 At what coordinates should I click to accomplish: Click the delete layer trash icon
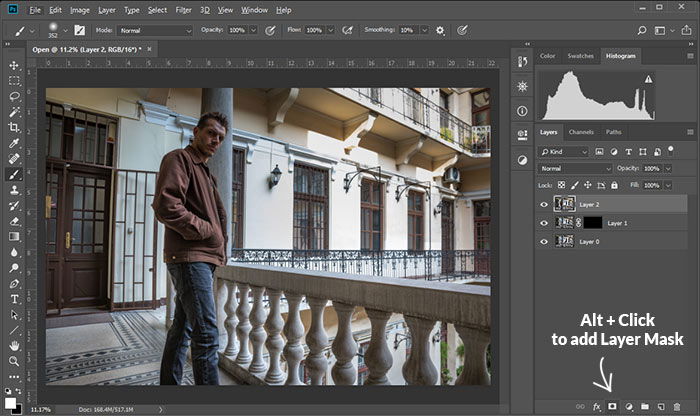[677, 407]
